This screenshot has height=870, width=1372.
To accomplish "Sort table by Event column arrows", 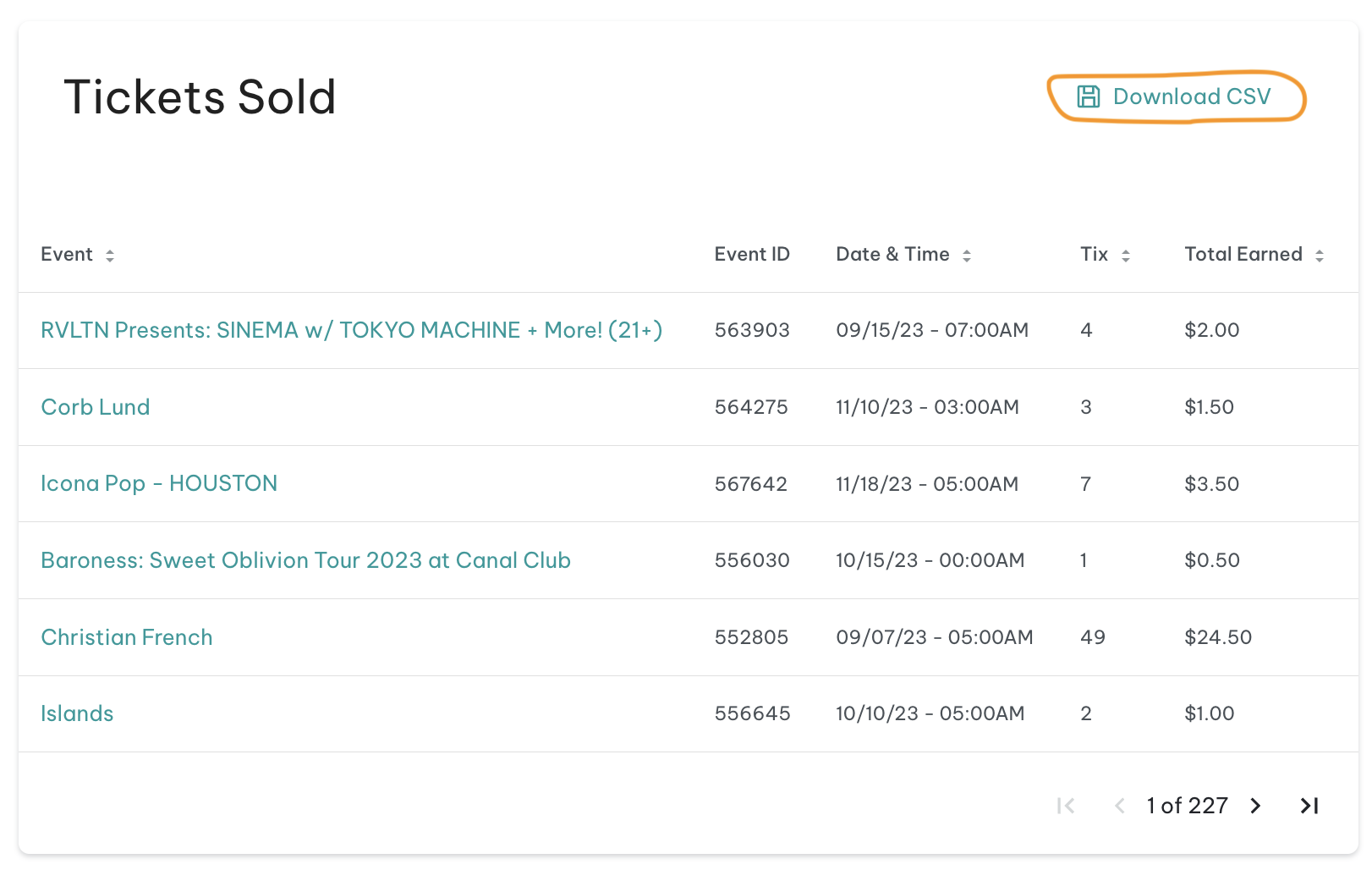I will (x=110, y=256).
